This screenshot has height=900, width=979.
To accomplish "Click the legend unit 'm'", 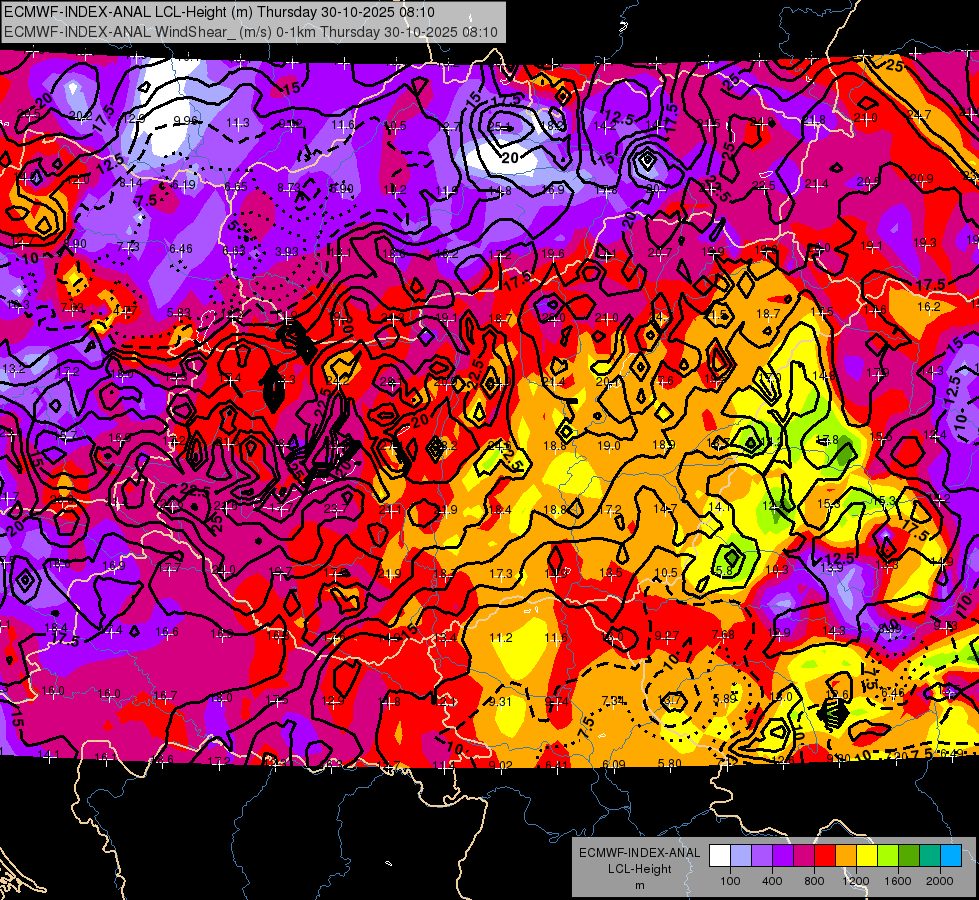I will coord(639,886).
